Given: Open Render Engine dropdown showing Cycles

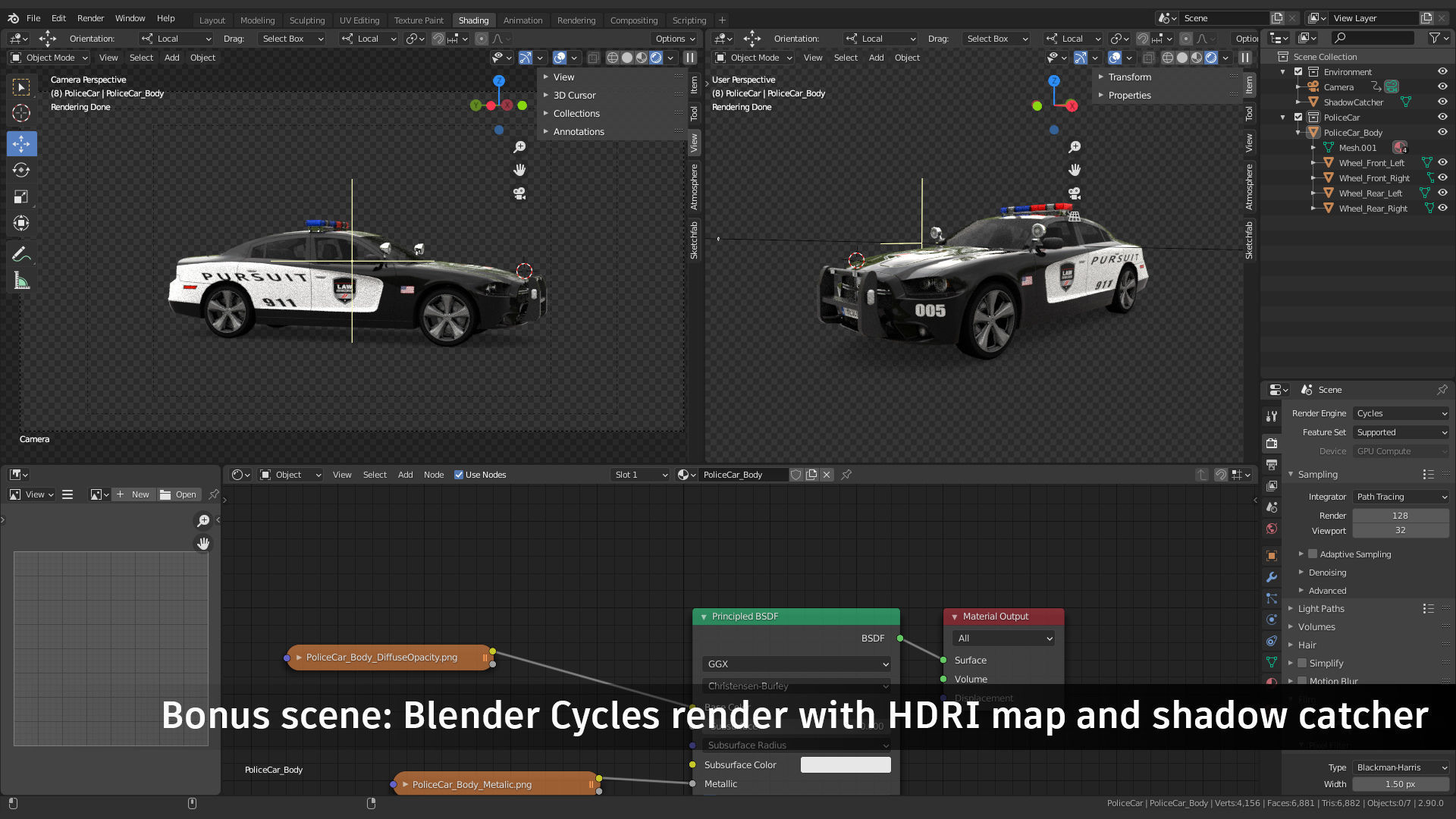Looking at the screenshot, I should coord(1401,413).
